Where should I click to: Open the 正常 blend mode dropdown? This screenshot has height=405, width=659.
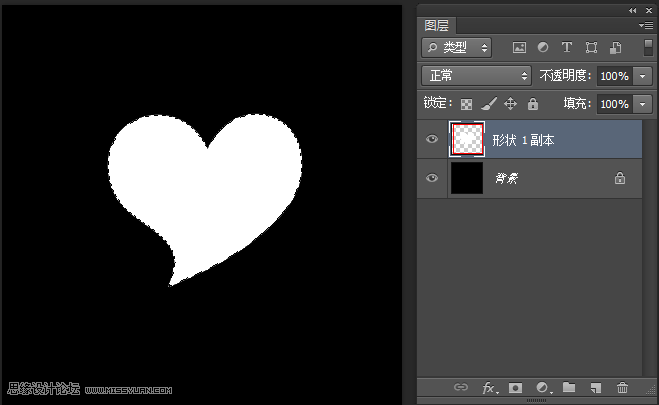tap(476, 76)
